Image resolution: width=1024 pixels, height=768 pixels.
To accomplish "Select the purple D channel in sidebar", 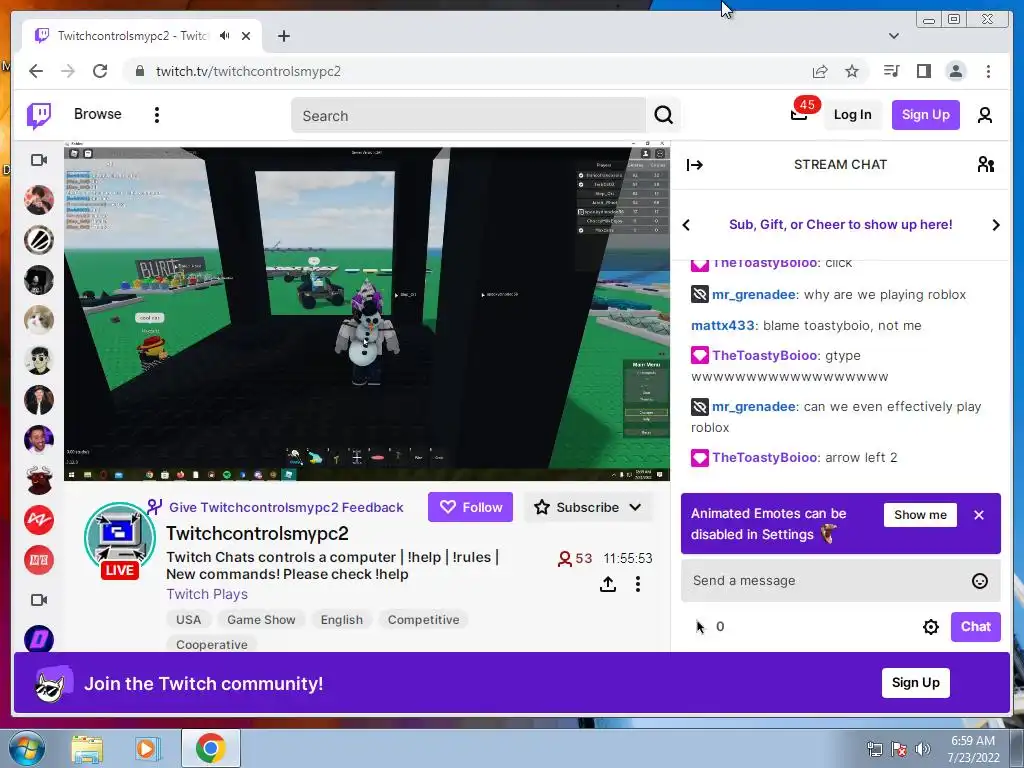I will coord(39,639).
